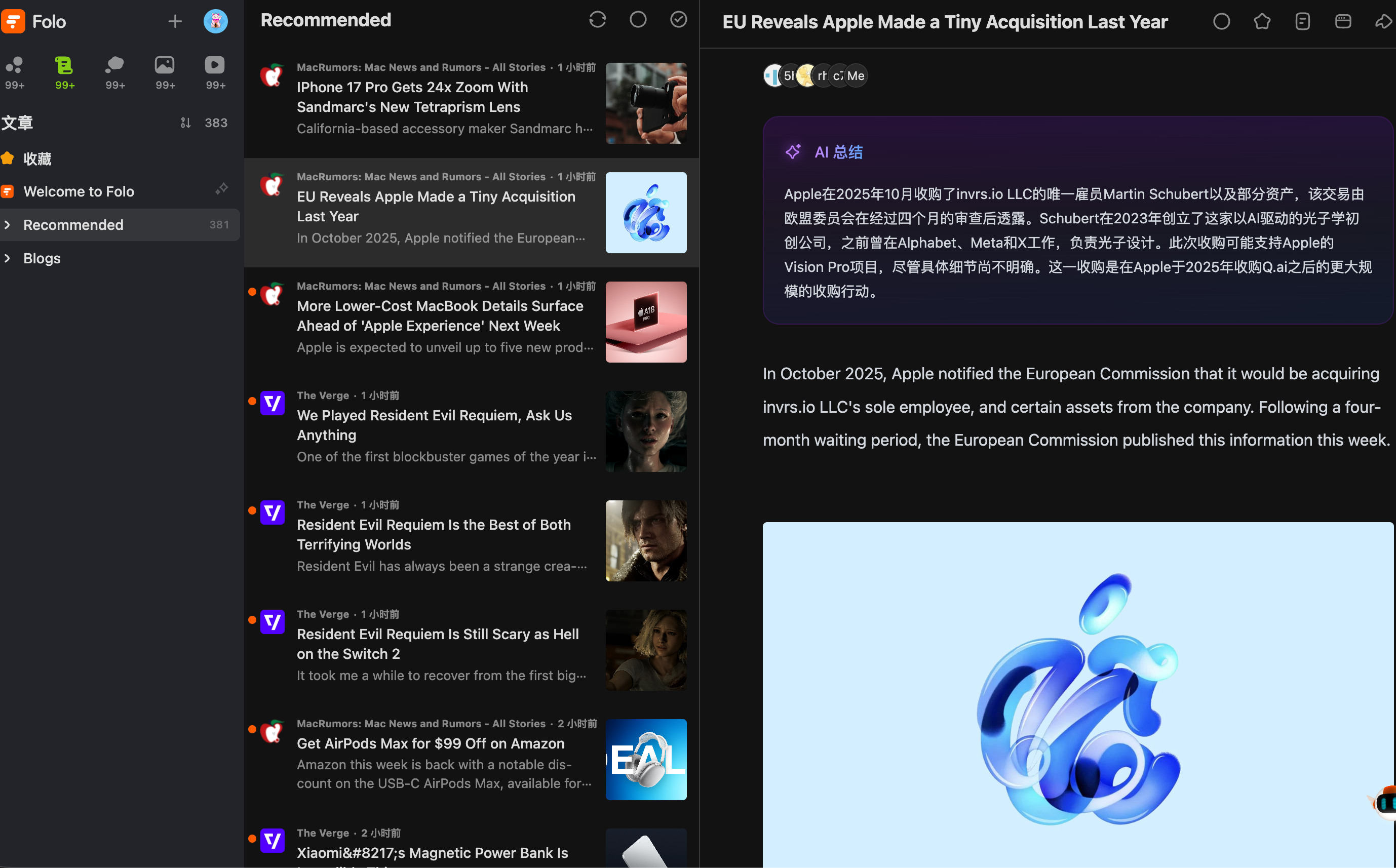Expand the Blogs folder chevron
Viewport: 1396px width, 868px height.
[8, 258]
